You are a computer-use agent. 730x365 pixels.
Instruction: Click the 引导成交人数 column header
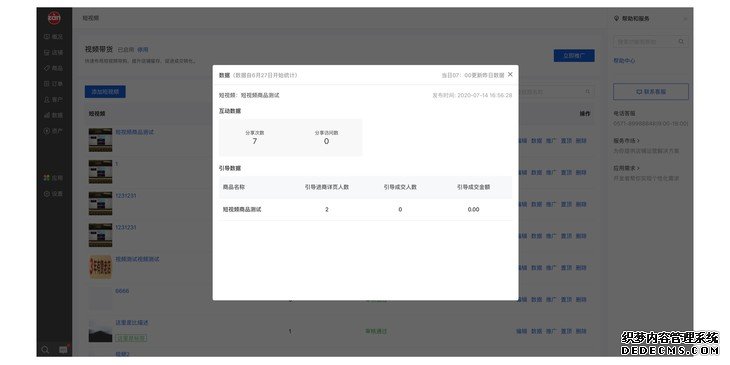pos(400,187)
